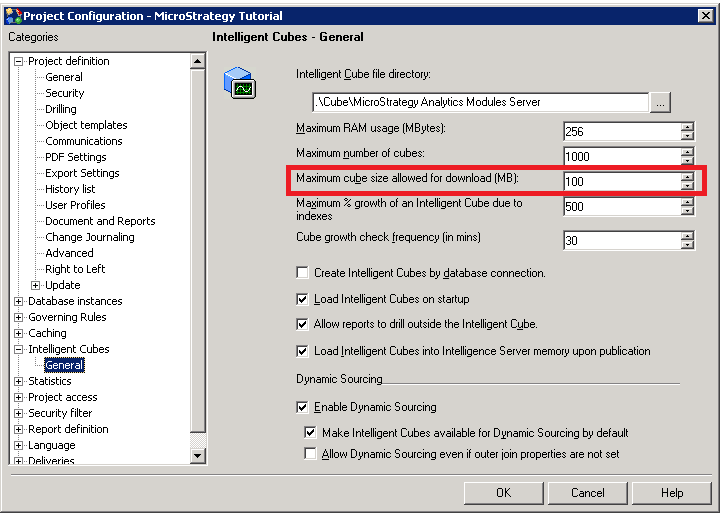The width and height of the screenshot is (723, 519).
Task: Expand the Report definition node
Action: [x=18, y=430]
